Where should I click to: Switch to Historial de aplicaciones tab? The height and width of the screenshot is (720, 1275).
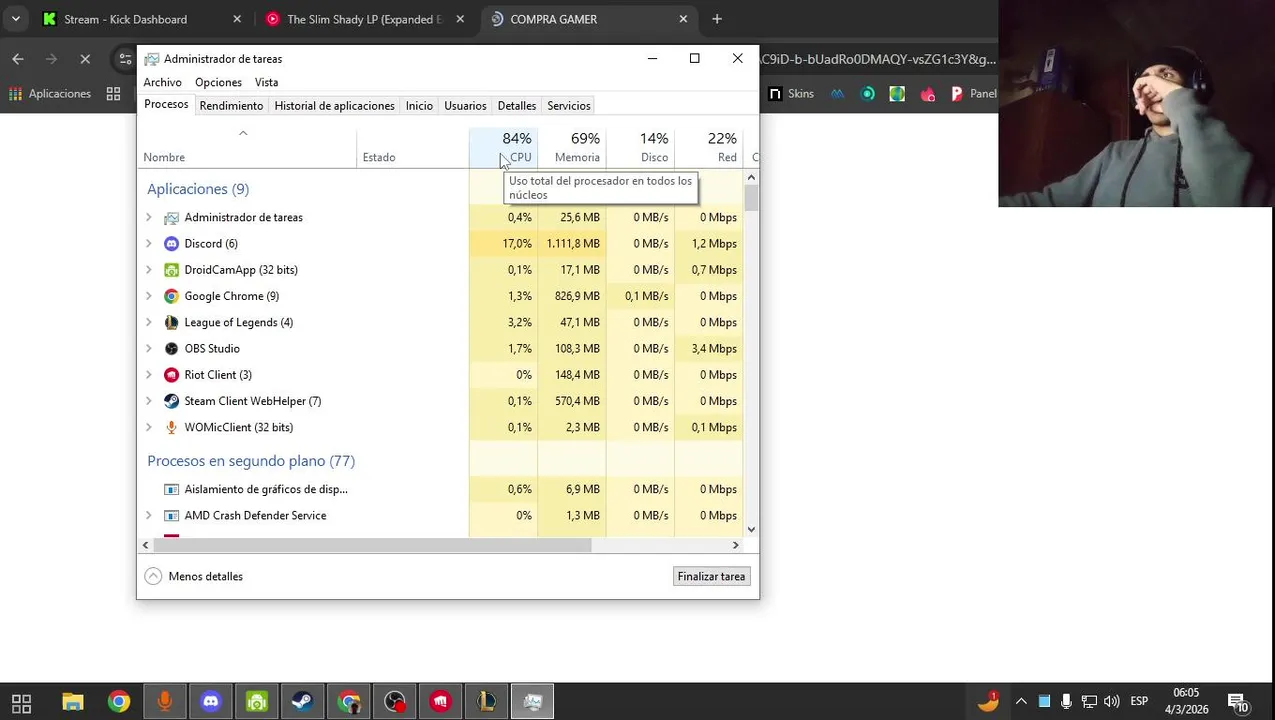334,106
